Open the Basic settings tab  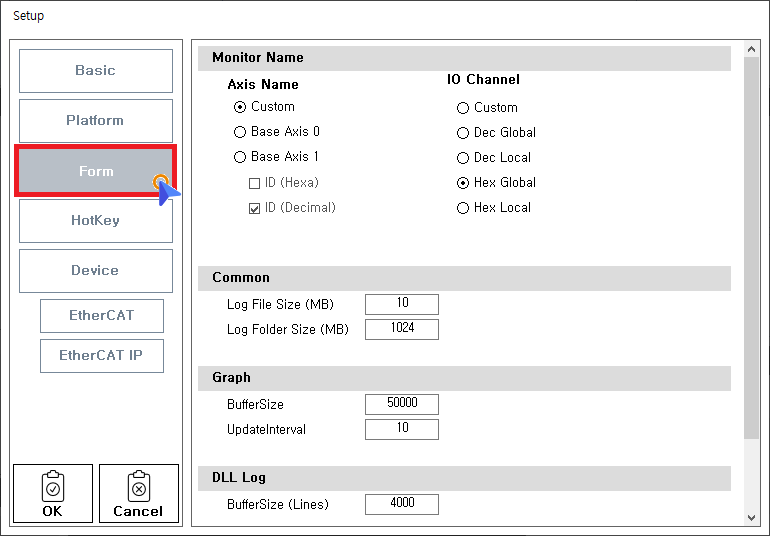pos(96,71)
